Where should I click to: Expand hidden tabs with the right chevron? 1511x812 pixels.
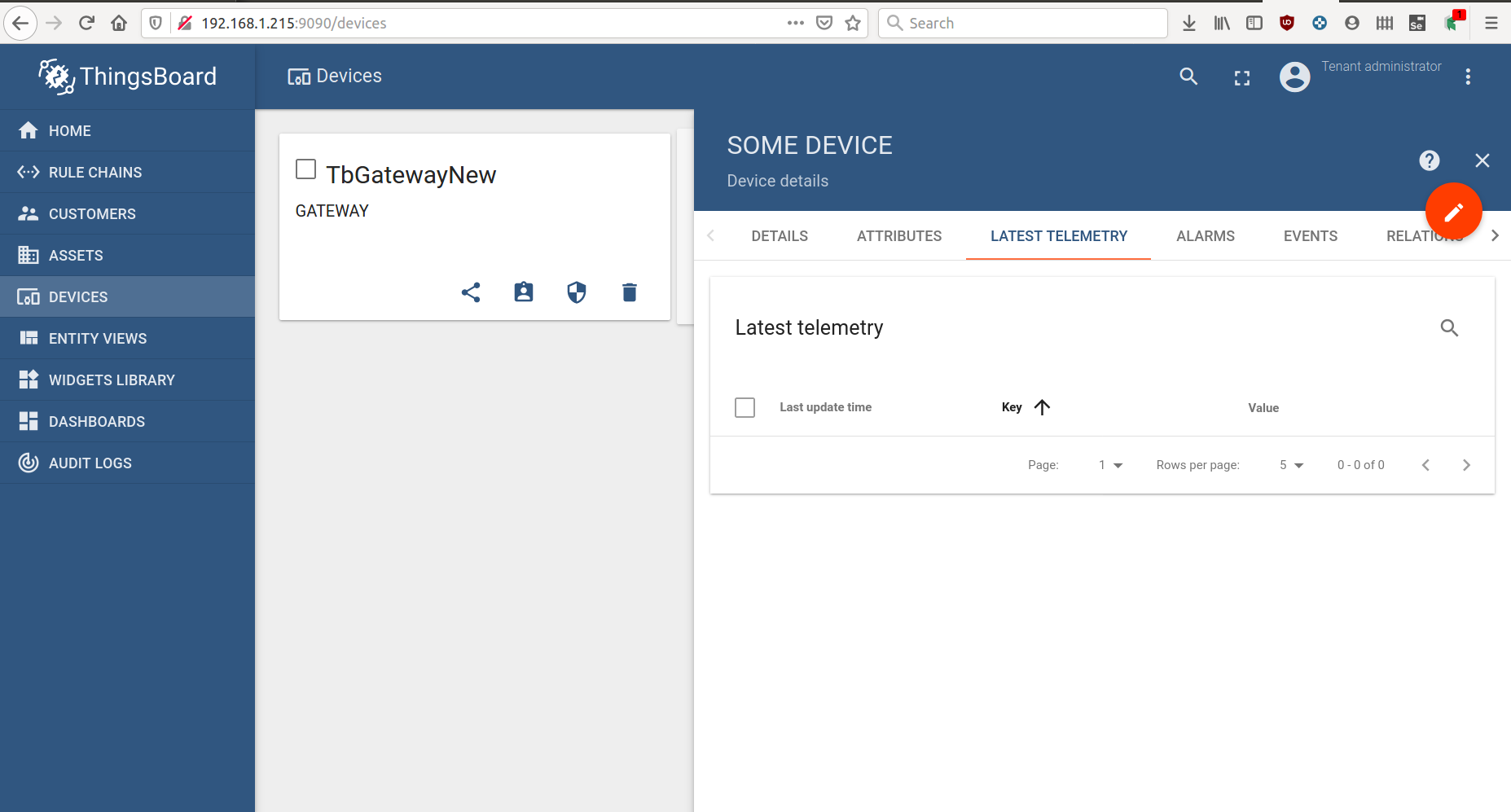tap(1496, 235)
